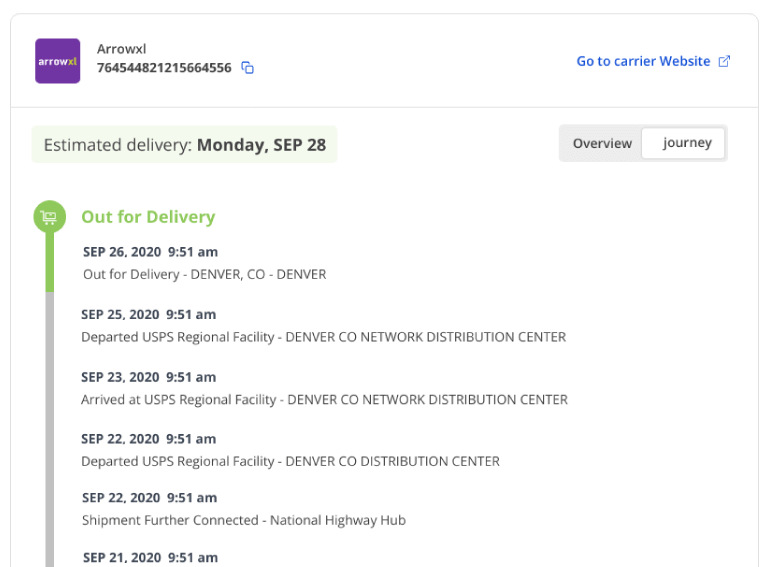Image resolution: width=768 pixels, height=567 pixels.
Task: Open the external link icon beside carrier website
Action: point(724,61)
